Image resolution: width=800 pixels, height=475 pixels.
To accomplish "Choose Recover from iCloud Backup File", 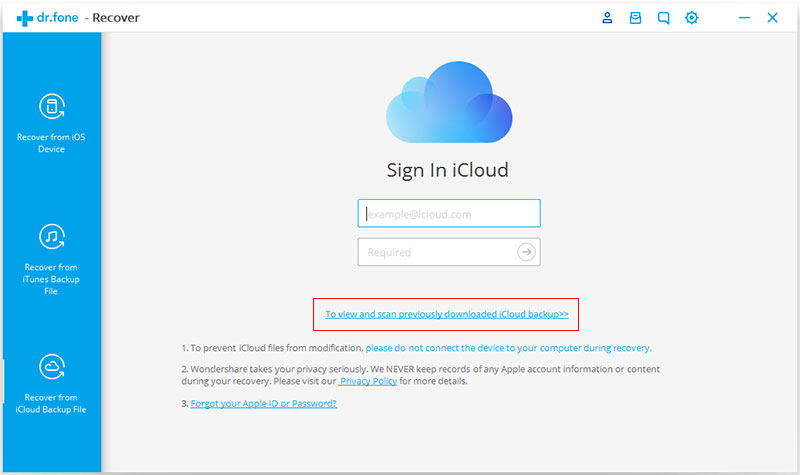I will pyautogui.click(x=51, y=384).
